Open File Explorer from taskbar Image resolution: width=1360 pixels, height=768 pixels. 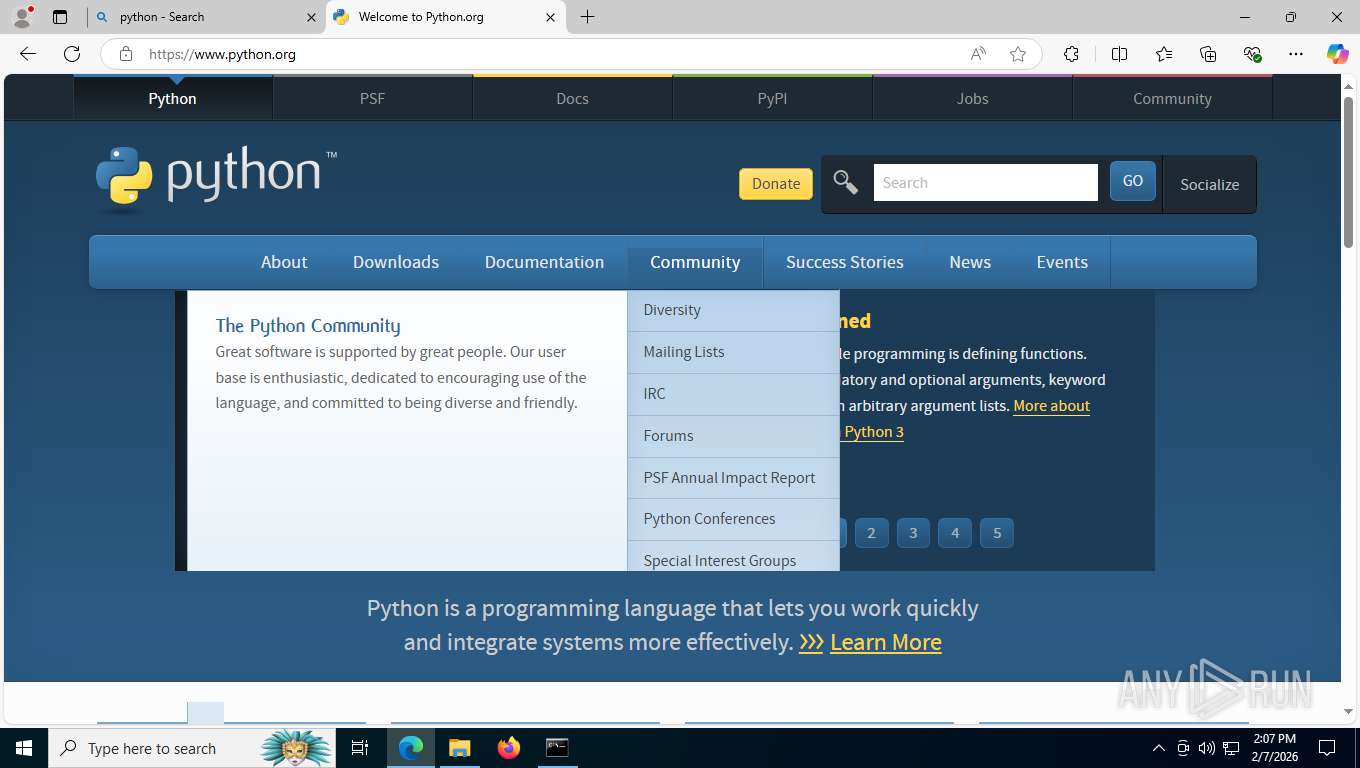point(459,748)
